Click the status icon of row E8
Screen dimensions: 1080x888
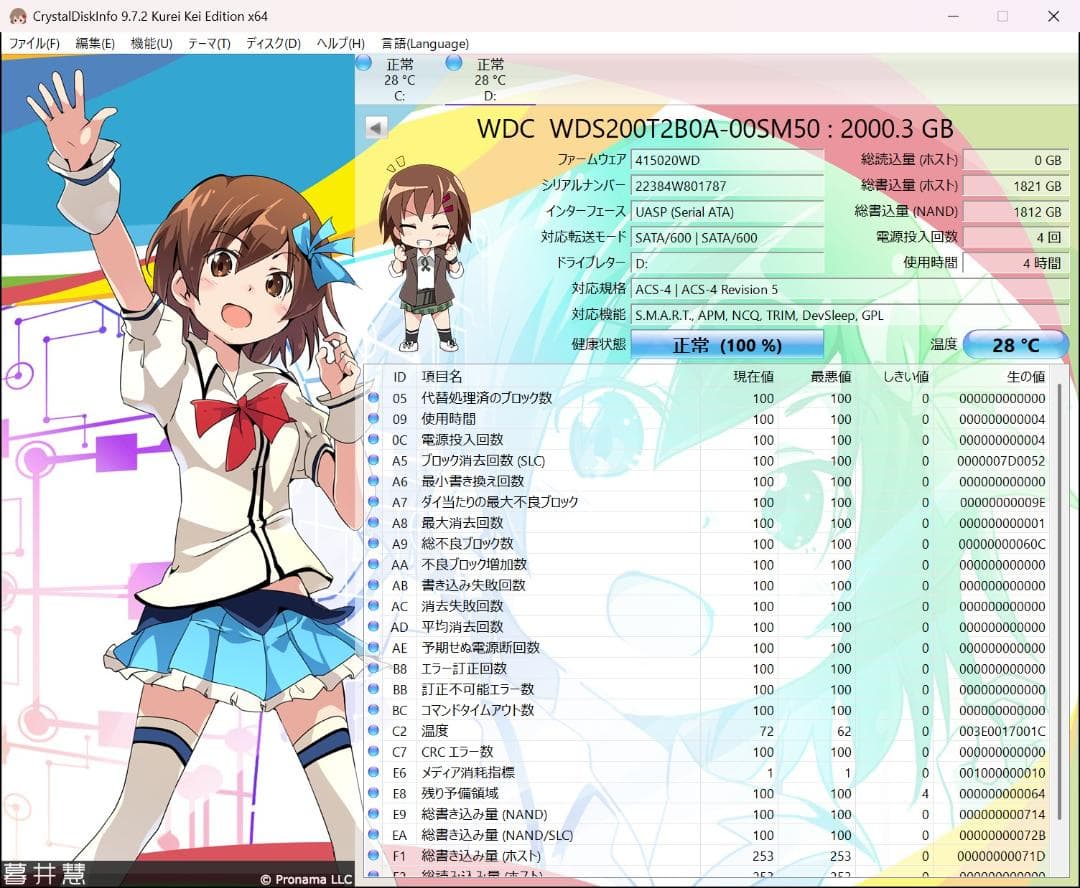(373, 793)
